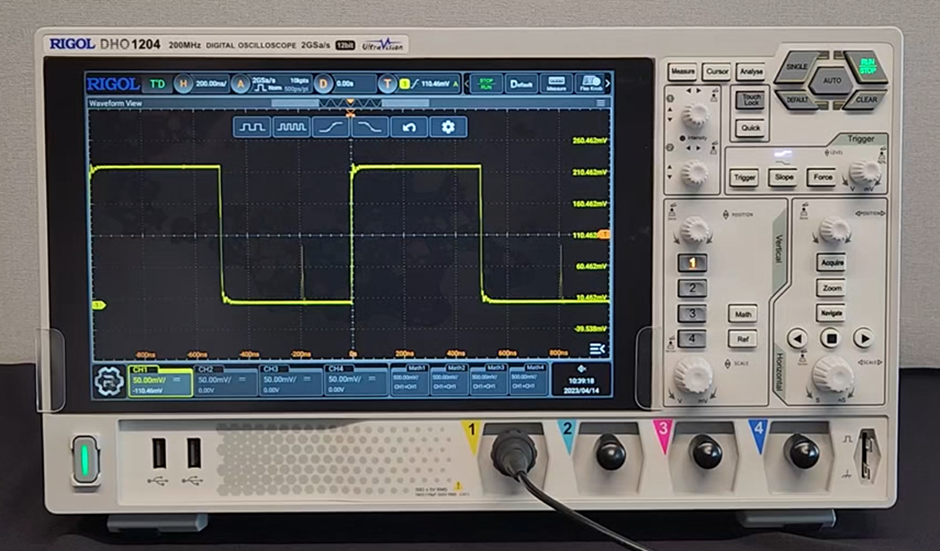Tap the vertical SCALE knob
940x551 pixels.
pyautogui.click(x=693, y=376)
